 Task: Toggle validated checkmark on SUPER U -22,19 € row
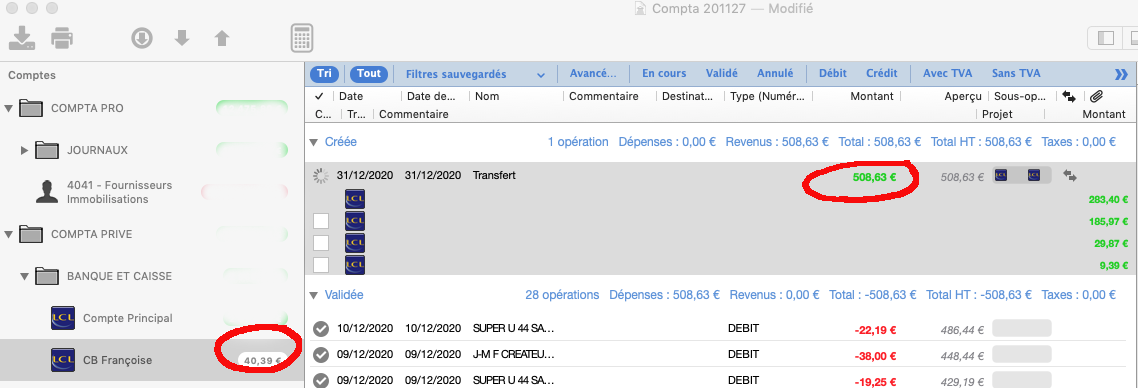pos(321,329)
